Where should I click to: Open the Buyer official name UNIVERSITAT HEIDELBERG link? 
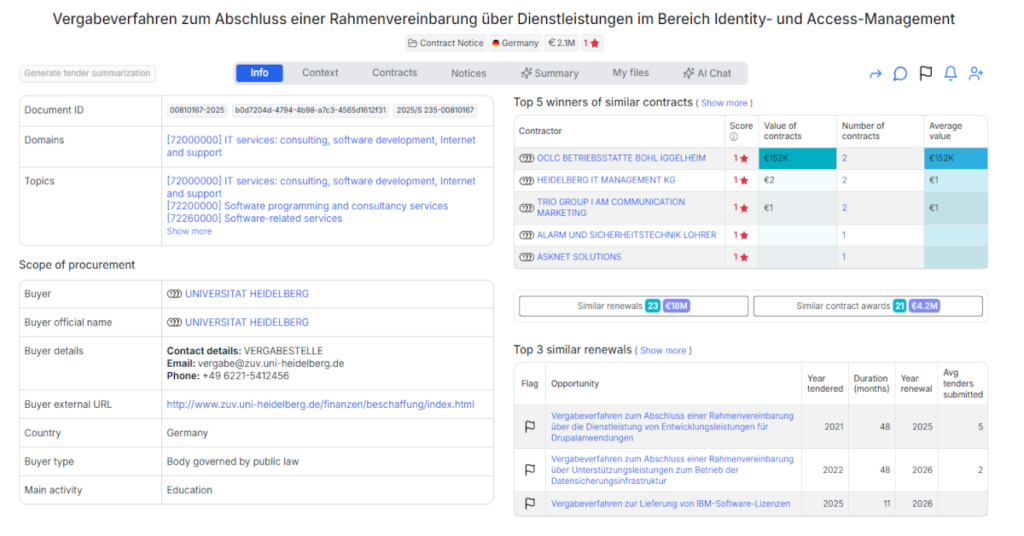tap(247, 323)
